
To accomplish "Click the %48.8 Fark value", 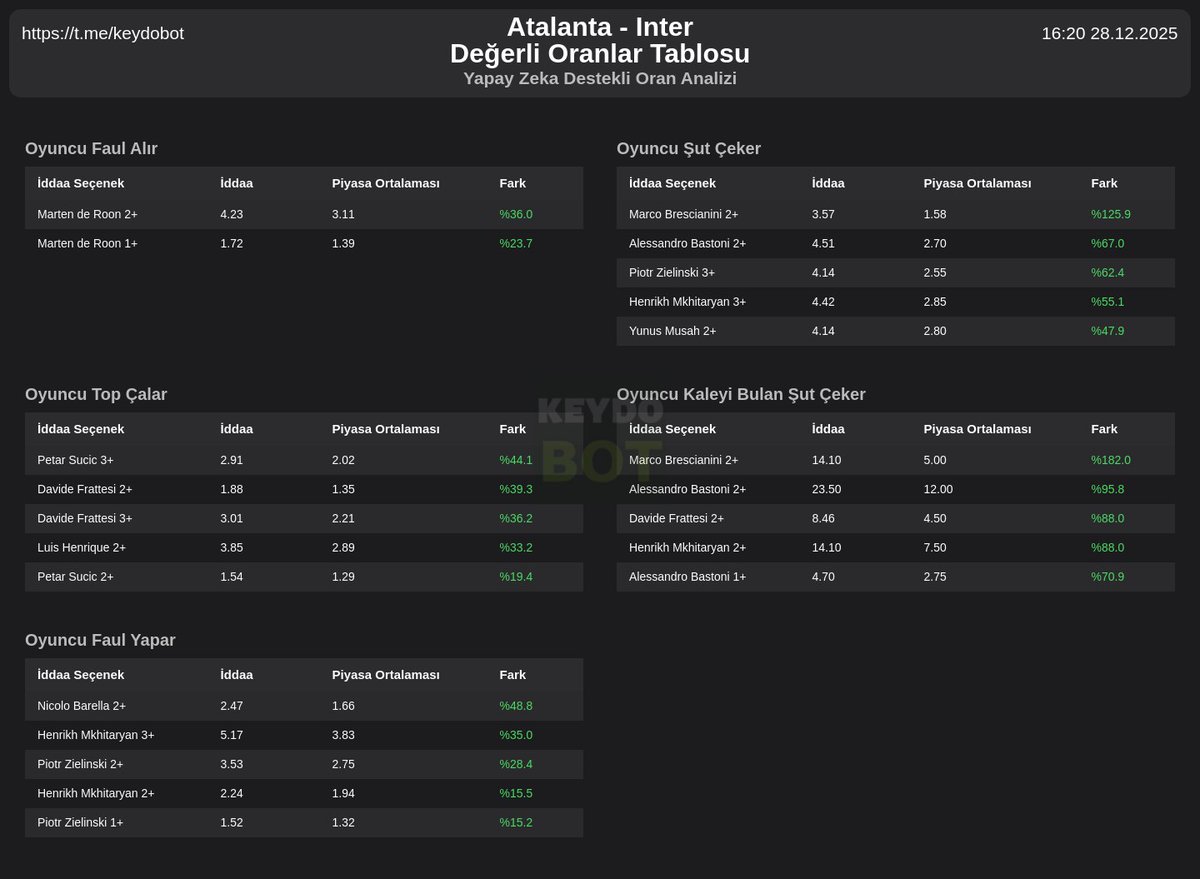I will pyautogui.click(x=516, y=706).
